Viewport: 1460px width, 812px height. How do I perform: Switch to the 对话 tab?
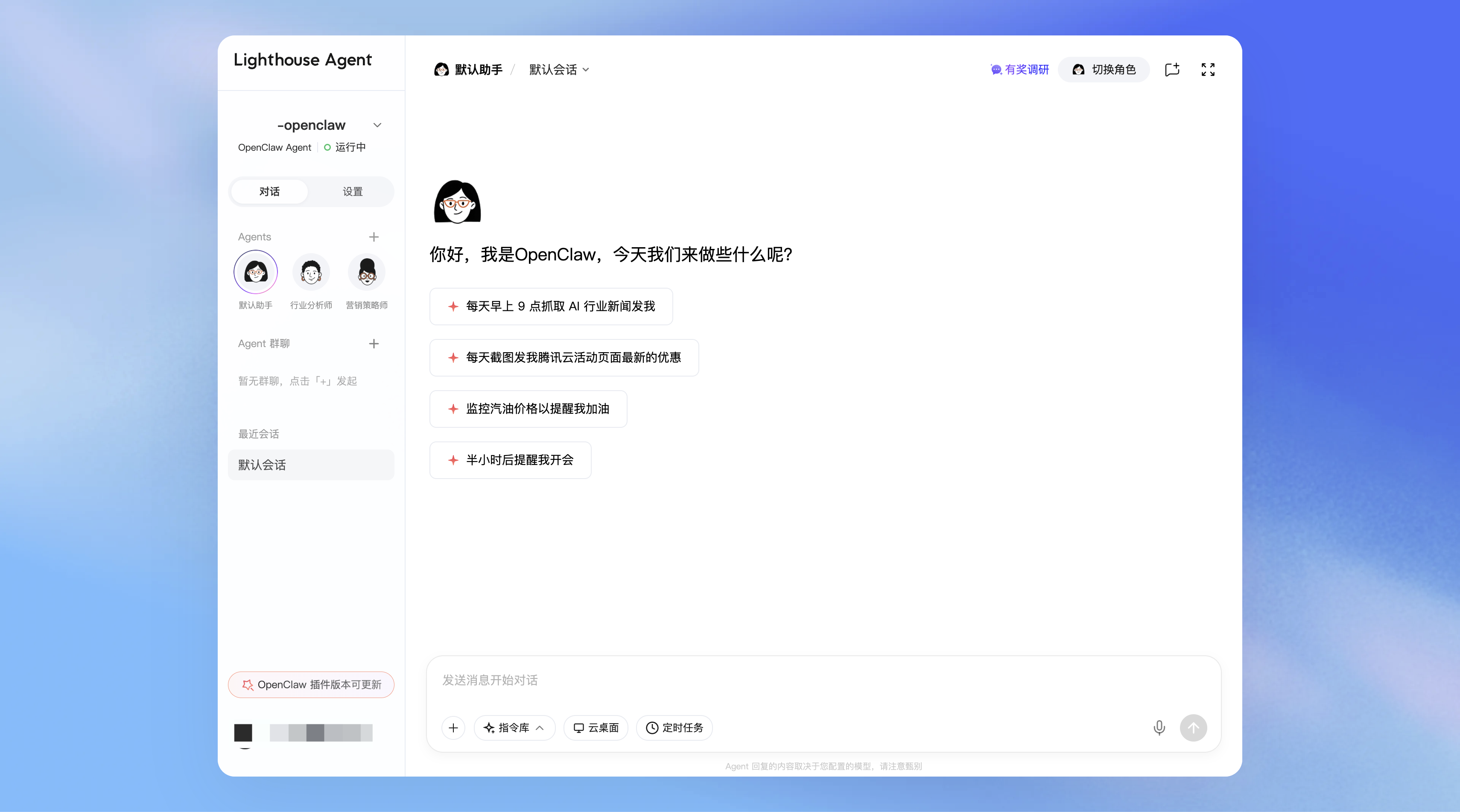(269, 192)
